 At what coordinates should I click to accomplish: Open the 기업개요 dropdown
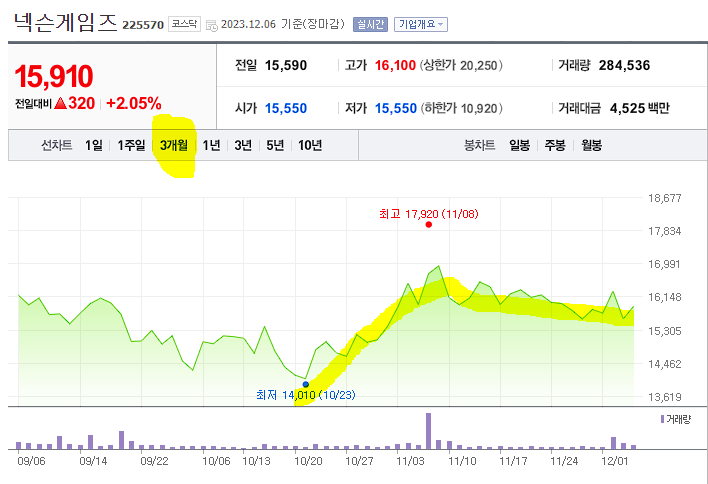421,24
